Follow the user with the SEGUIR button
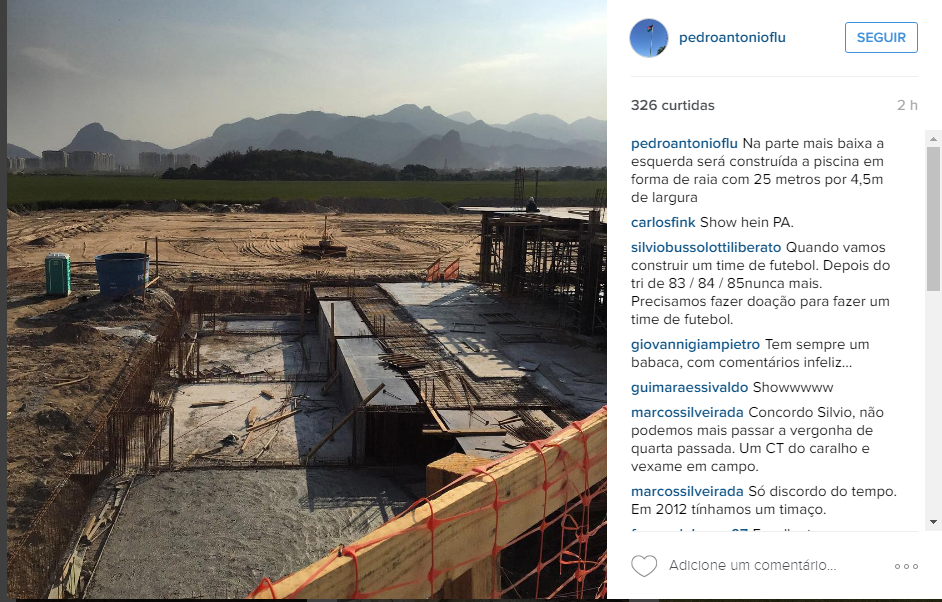The image size is (942, 602). 881,37
